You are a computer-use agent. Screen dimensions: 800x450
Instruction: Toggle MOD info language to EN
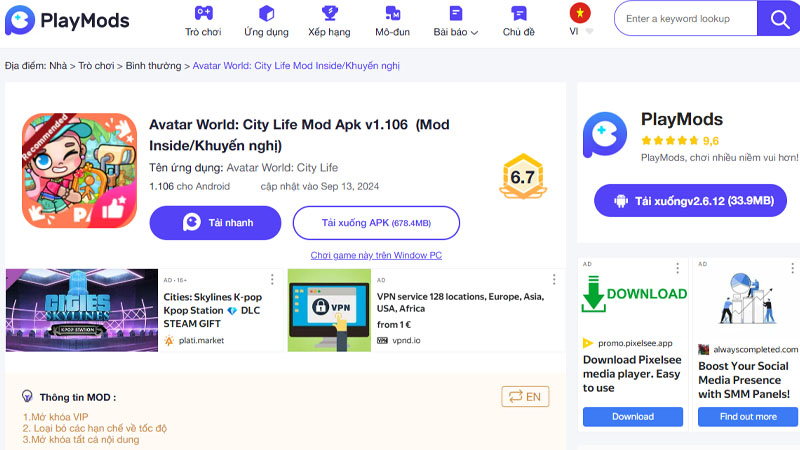point(525,397)
